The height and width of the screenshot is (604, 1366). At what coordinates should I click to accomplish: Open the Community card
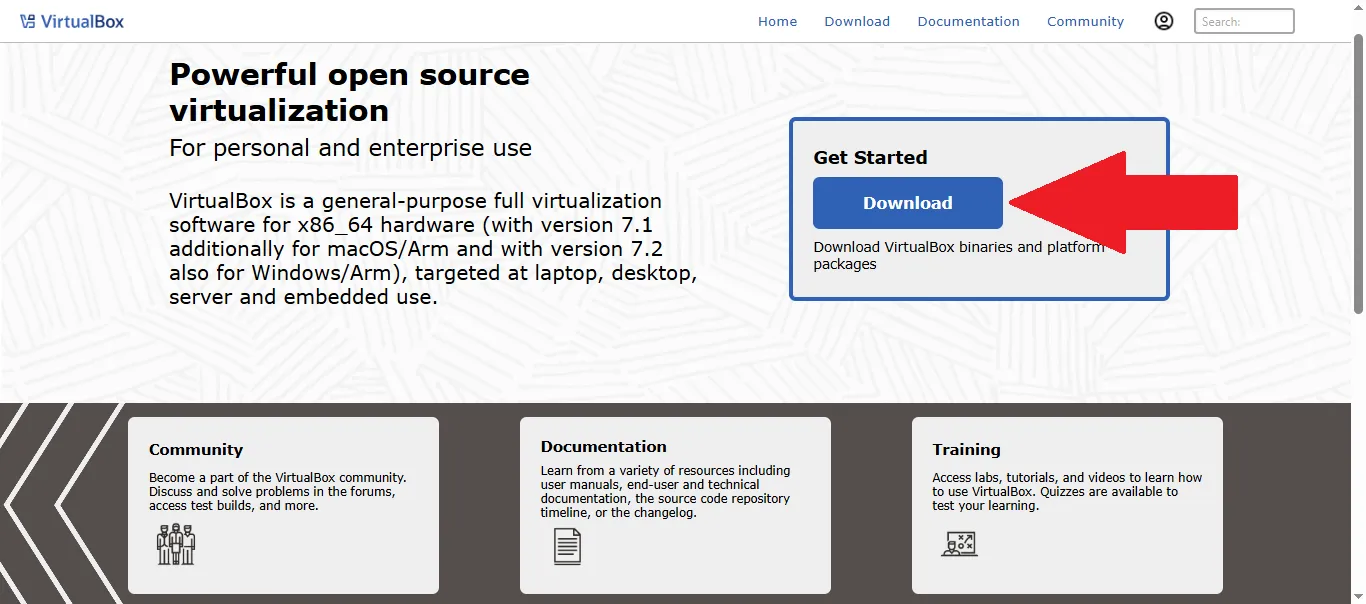[x=283, y=505]
